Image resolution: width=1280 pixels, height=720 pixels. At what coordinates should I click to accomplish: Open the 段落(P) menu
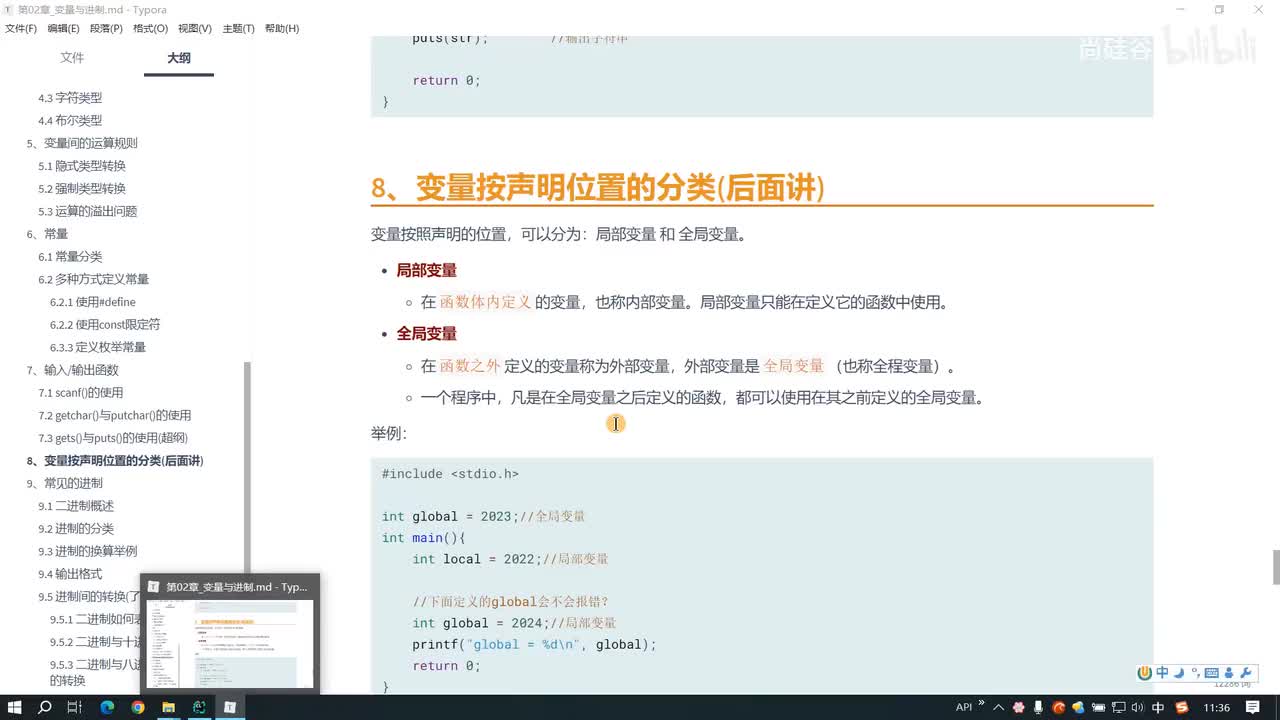tap(107, 29)
